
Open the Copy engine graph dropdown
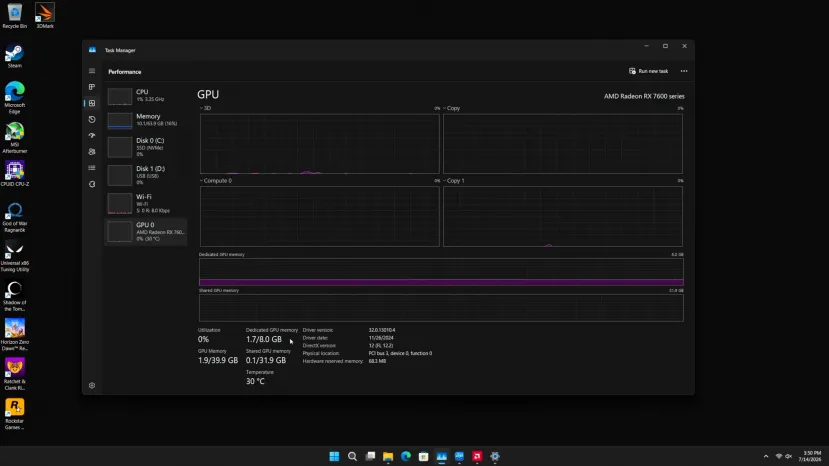(x=452, y=108)
